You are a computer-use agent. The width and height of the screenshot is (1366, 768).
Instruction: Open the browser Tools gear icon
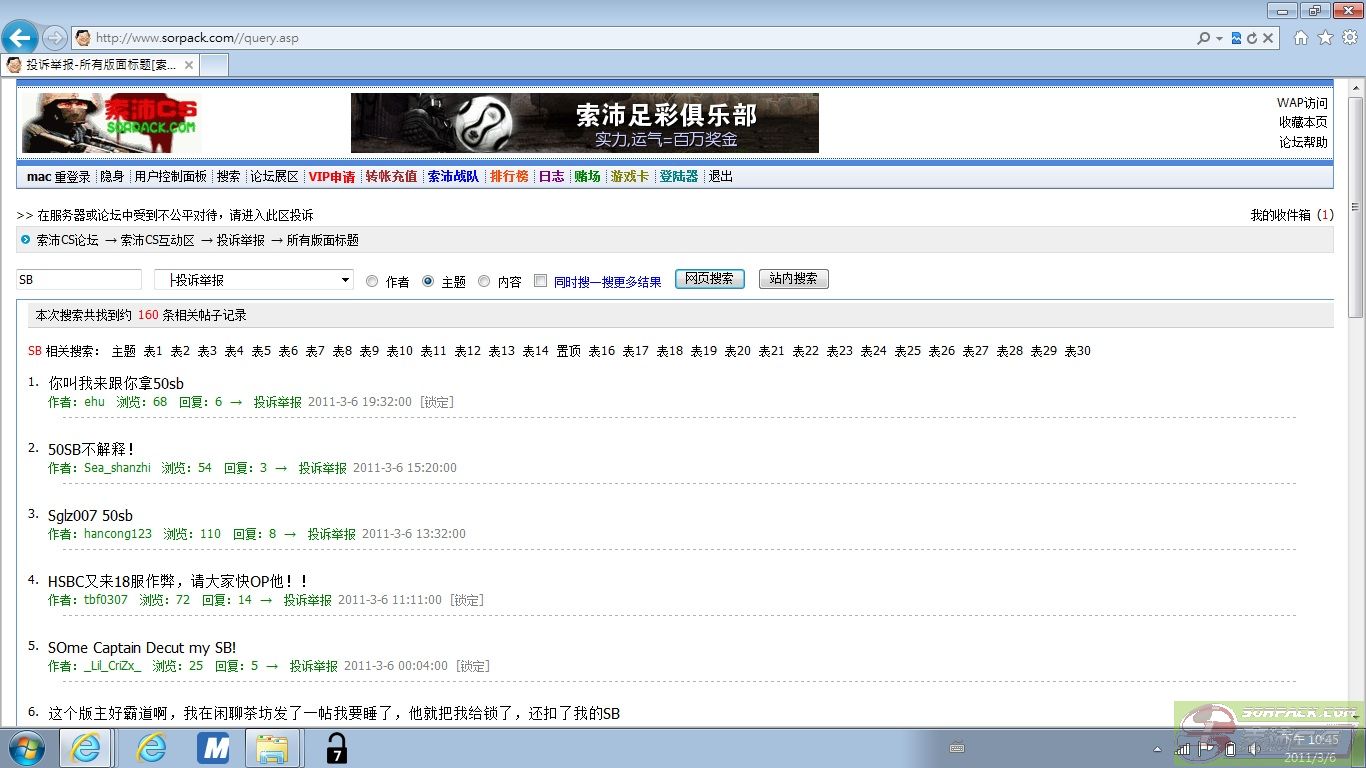(1350, 38)
